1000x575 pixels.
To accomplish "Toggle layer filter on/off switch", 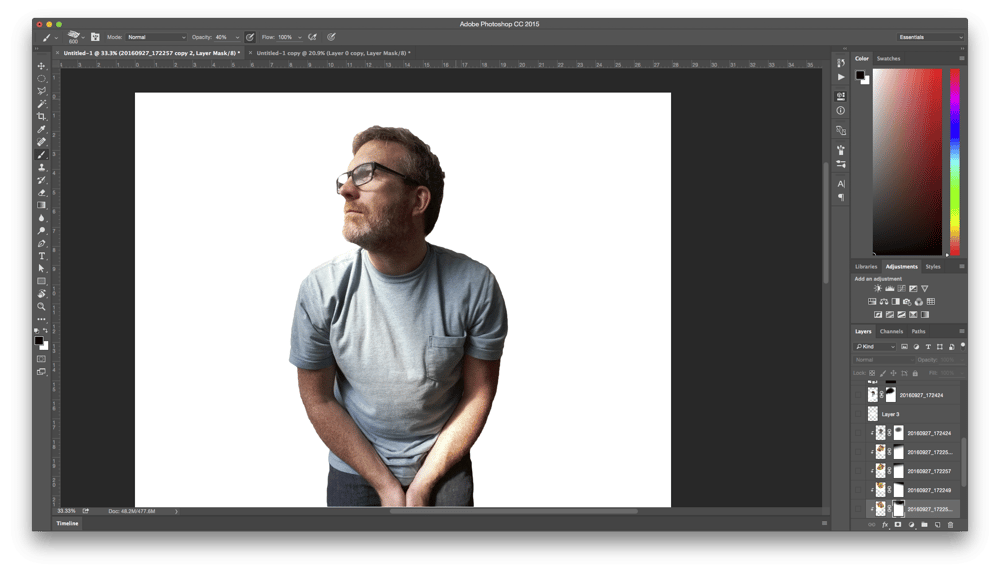I will (x=962, y=345).
